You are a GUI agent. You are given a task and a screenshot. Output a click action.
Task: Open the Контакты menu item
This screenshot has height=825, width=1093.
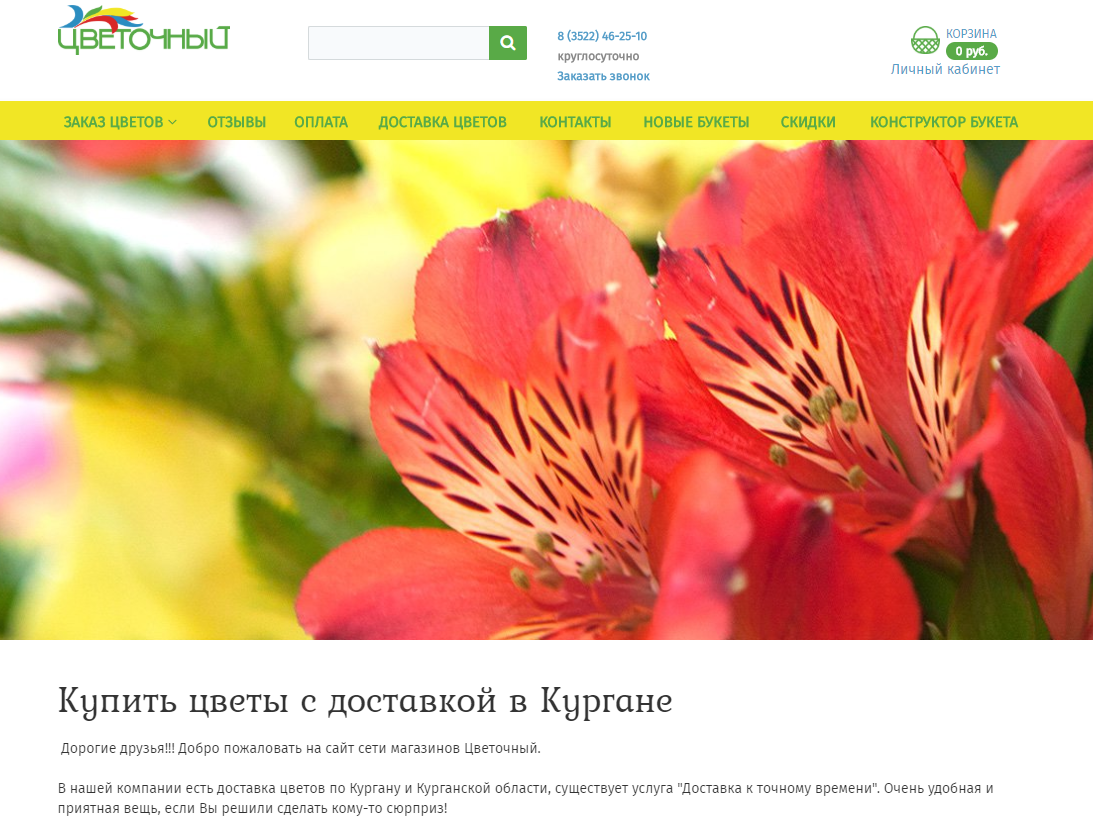(575, 122)
